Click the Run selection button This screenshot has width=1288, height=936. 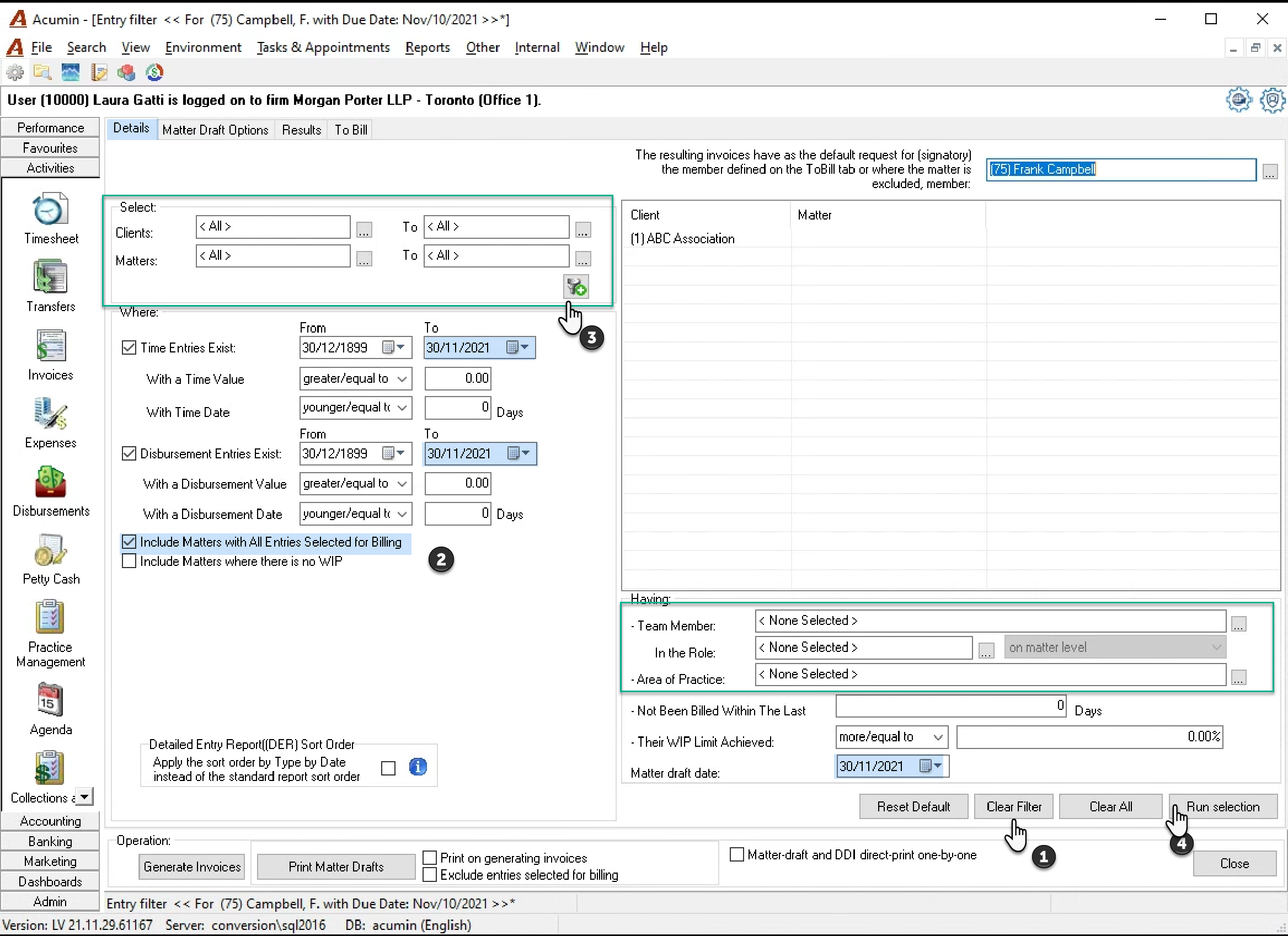[x=1223, y=806]
